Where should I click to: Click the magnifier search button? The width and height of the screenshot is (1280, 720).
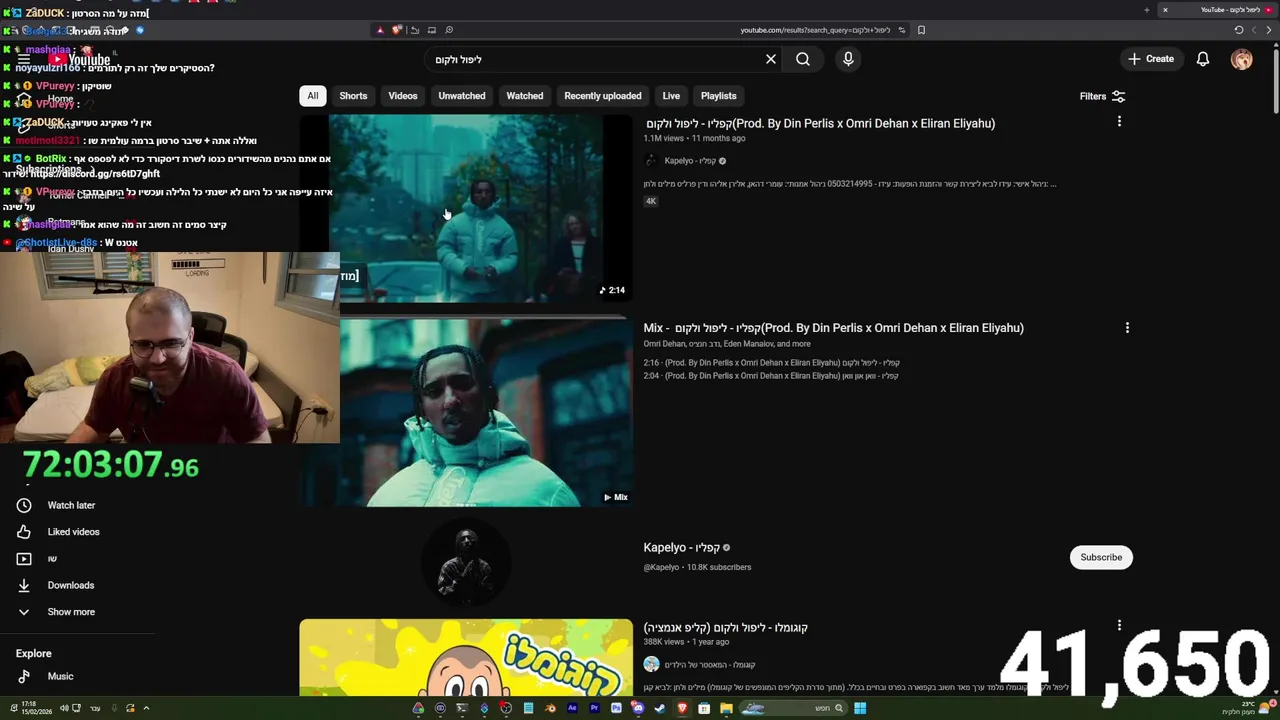[x=803, y=59]
